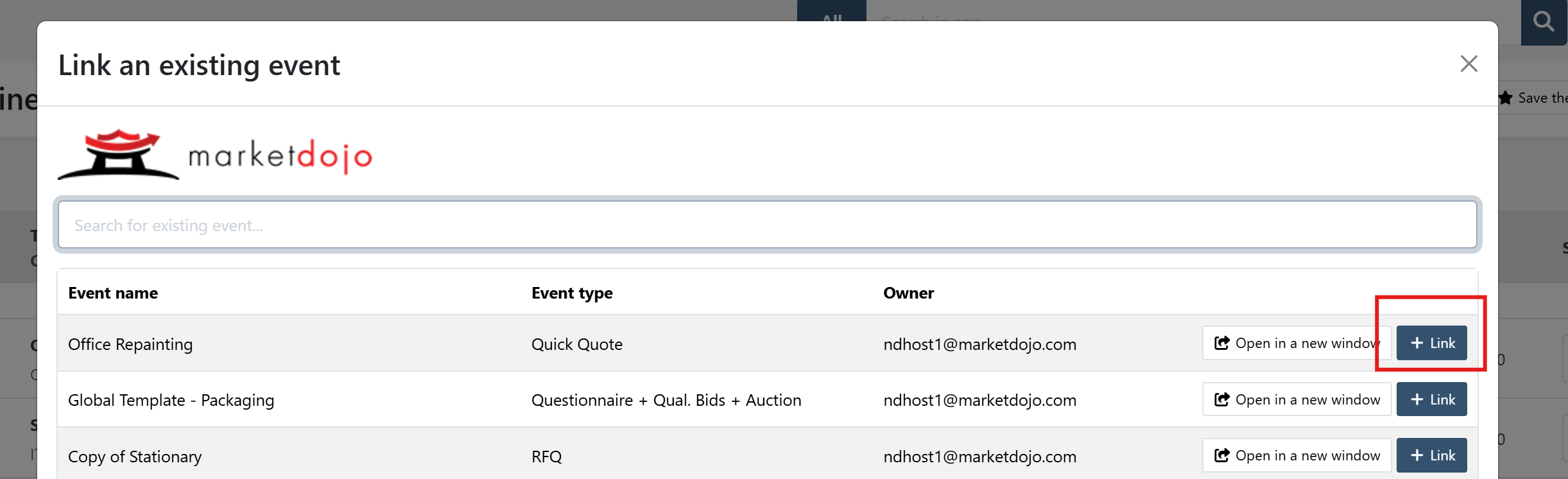The image size is (1568, 479).
Task: Click the Owner column header
Action: click(908, 293)
